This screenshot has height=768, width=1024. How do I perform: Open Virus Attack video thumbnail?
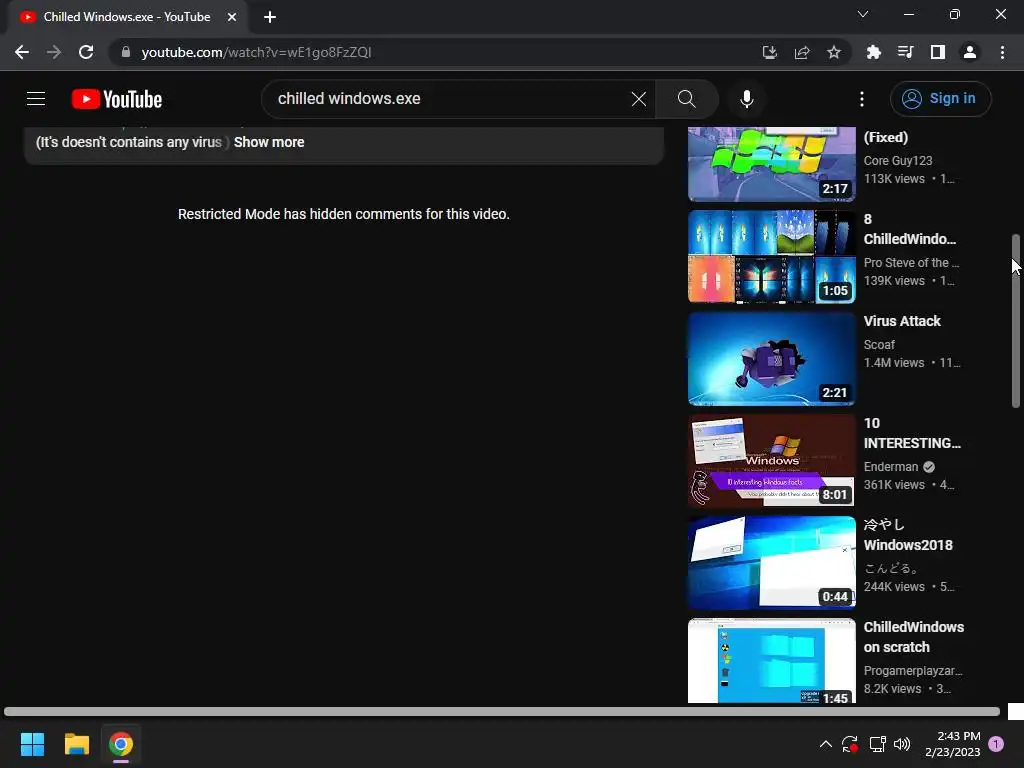point(771,359)
